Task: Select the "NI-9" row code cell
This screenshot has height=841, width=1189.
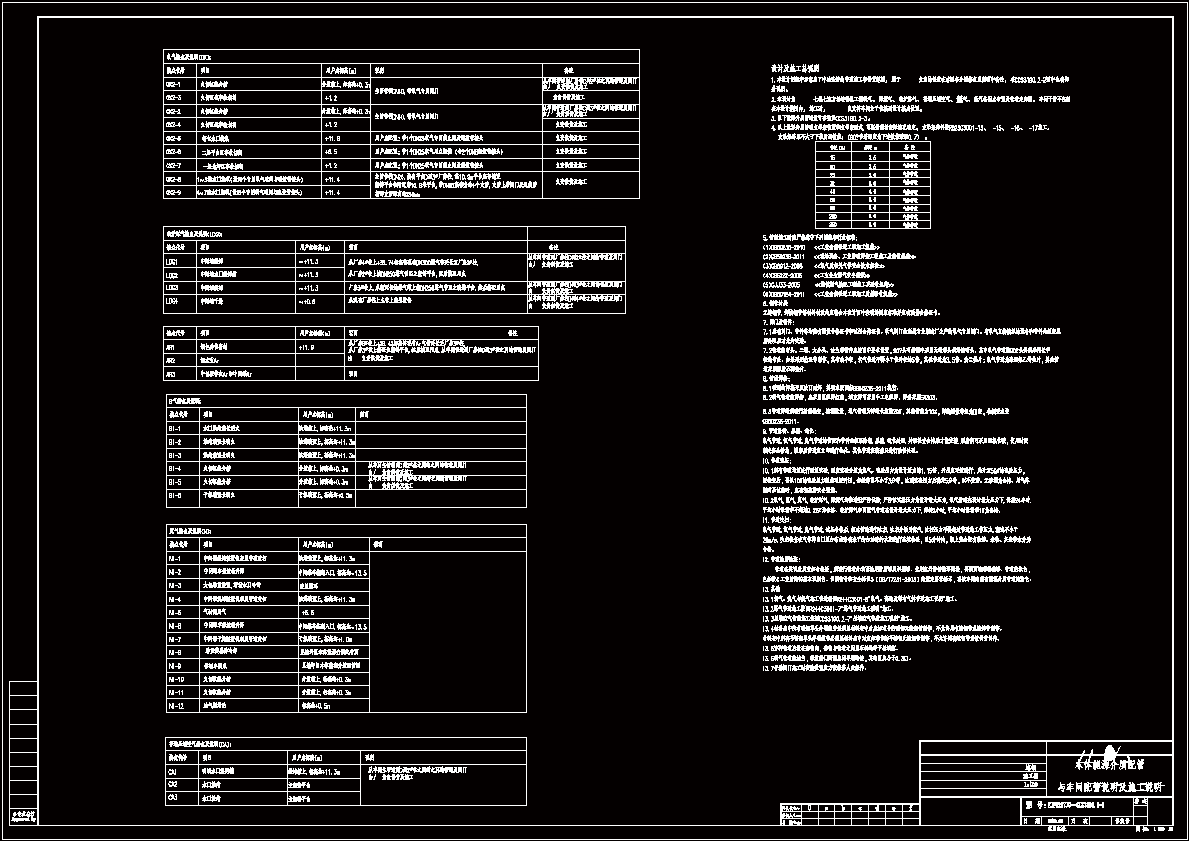Action: click(183, 666)
